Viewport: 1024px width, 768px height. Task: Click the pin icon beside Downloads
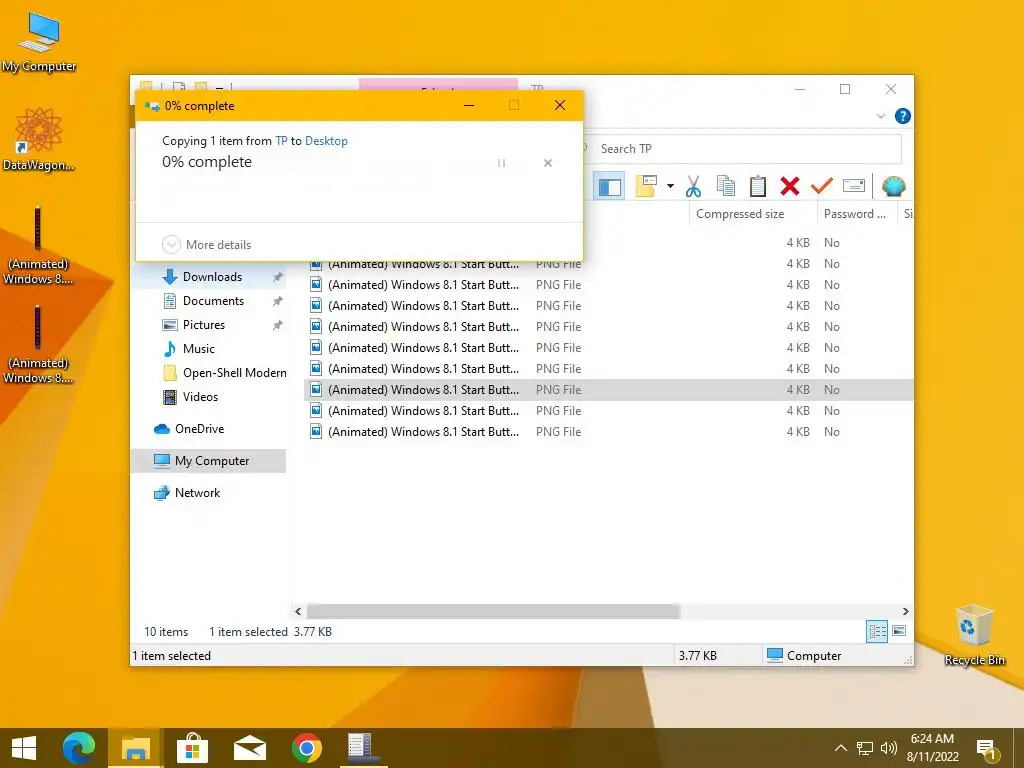click(278, 277)
